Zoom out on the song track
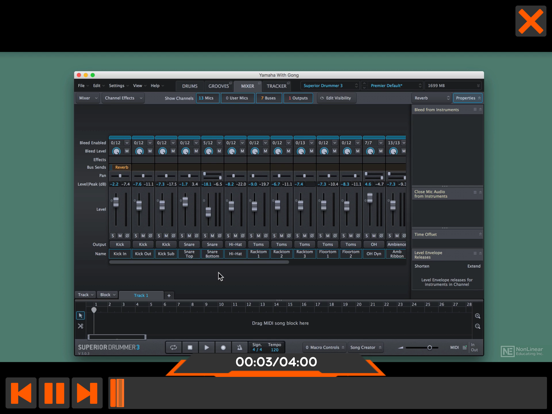This screenshot has height=414, width=552. pyautogui.click(x=477, y=326)
